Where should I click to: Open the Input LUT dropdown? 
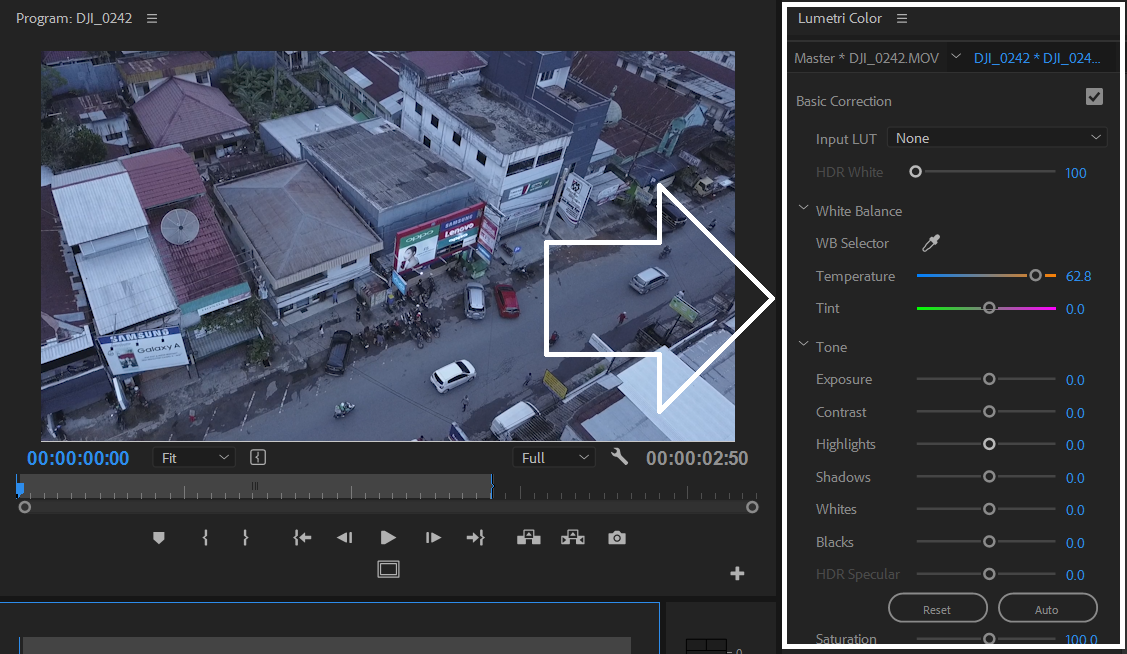[996, 137]
